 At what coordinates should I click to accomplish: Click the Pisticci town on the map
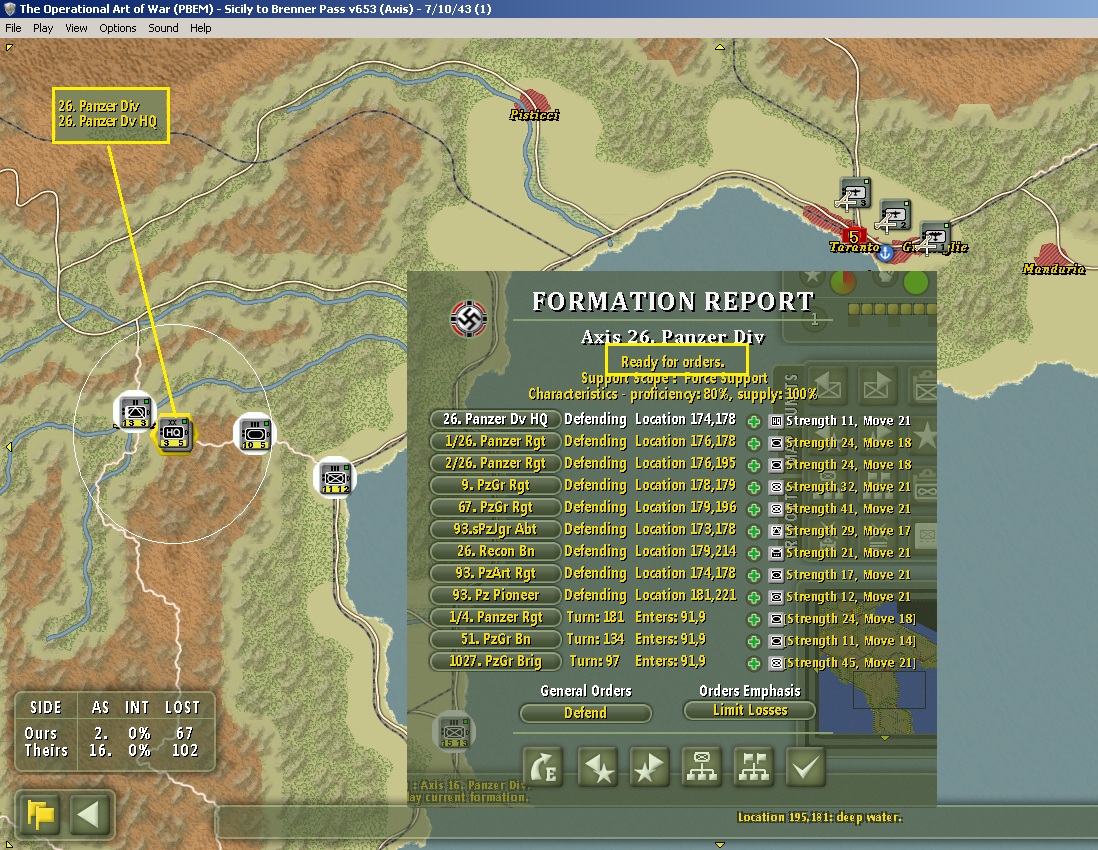pyautogui.click(x=534, y=104)
